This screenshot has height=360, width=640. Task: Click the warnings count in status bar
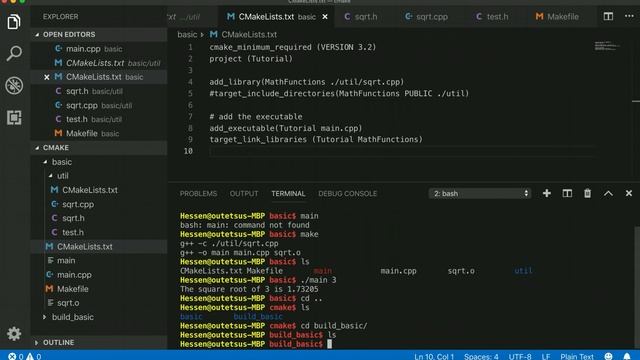coord(34,356)
